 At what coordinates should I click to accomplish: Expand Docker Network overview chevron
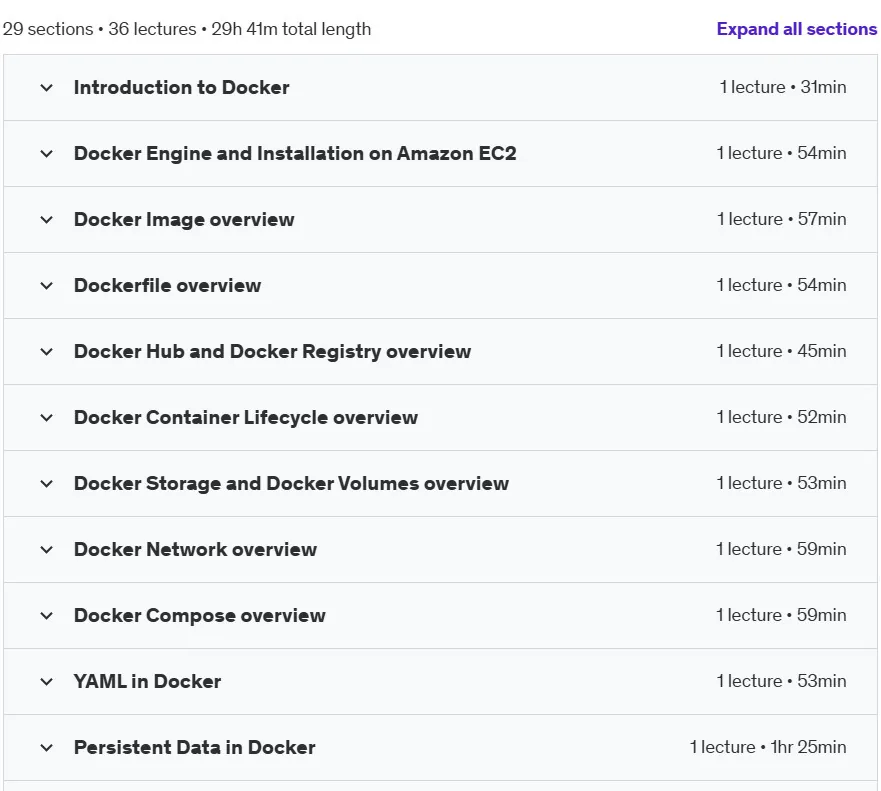pos(47,549)
